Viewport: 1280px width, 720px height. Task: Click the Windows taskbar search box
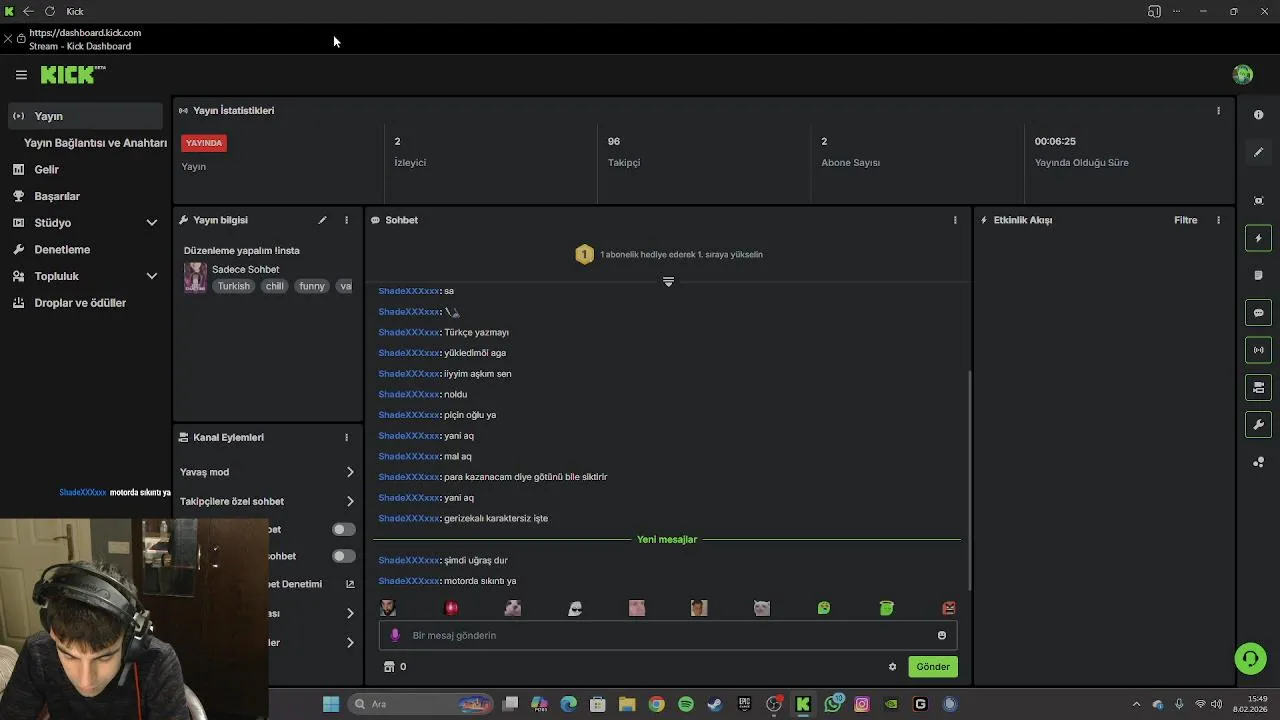tap(420, 704)
